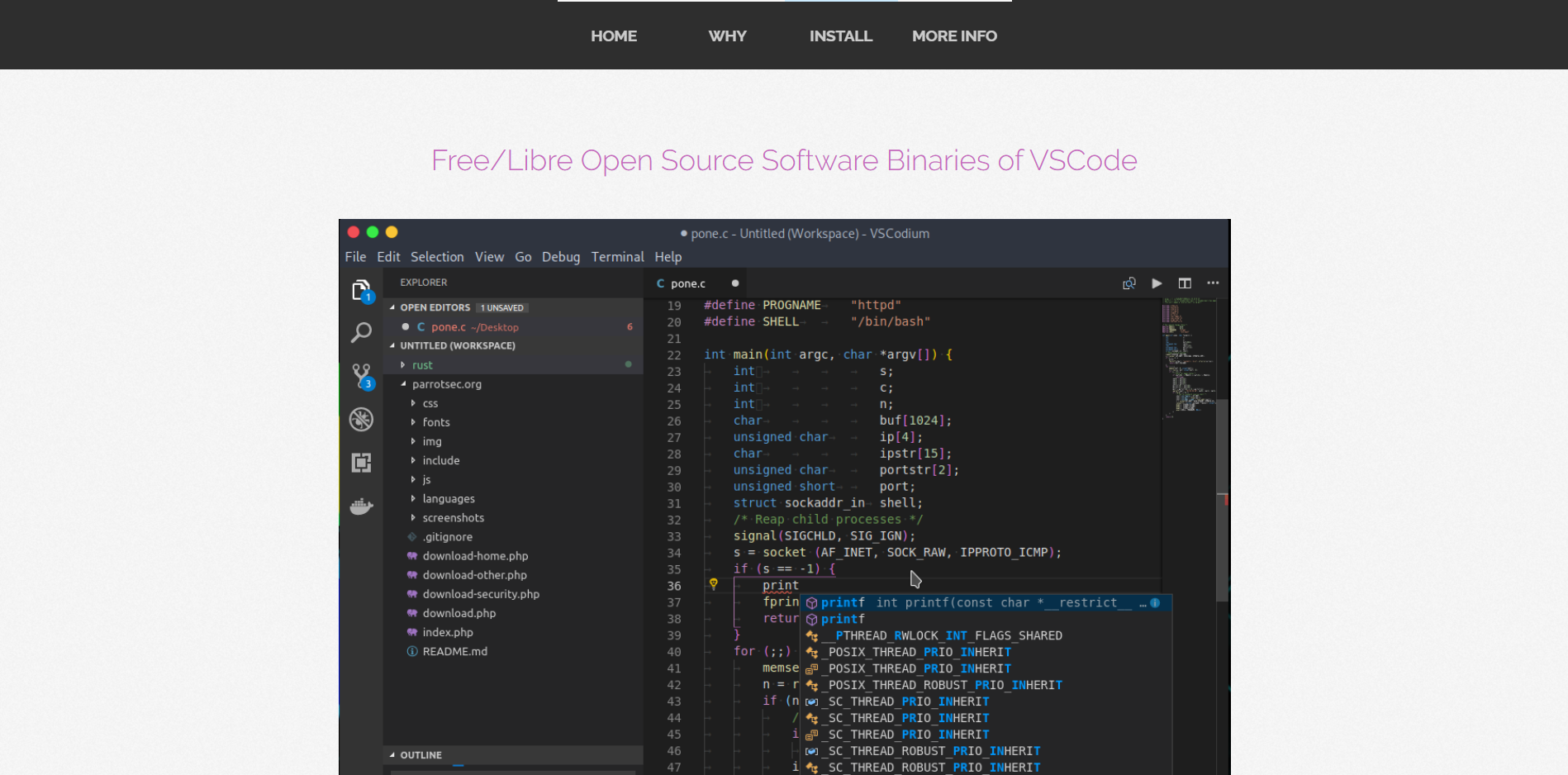Open the Extensions icon in activity bar
Viewport: 1568px width, 775px height.
pyautogui.click(x=361, y=463)
